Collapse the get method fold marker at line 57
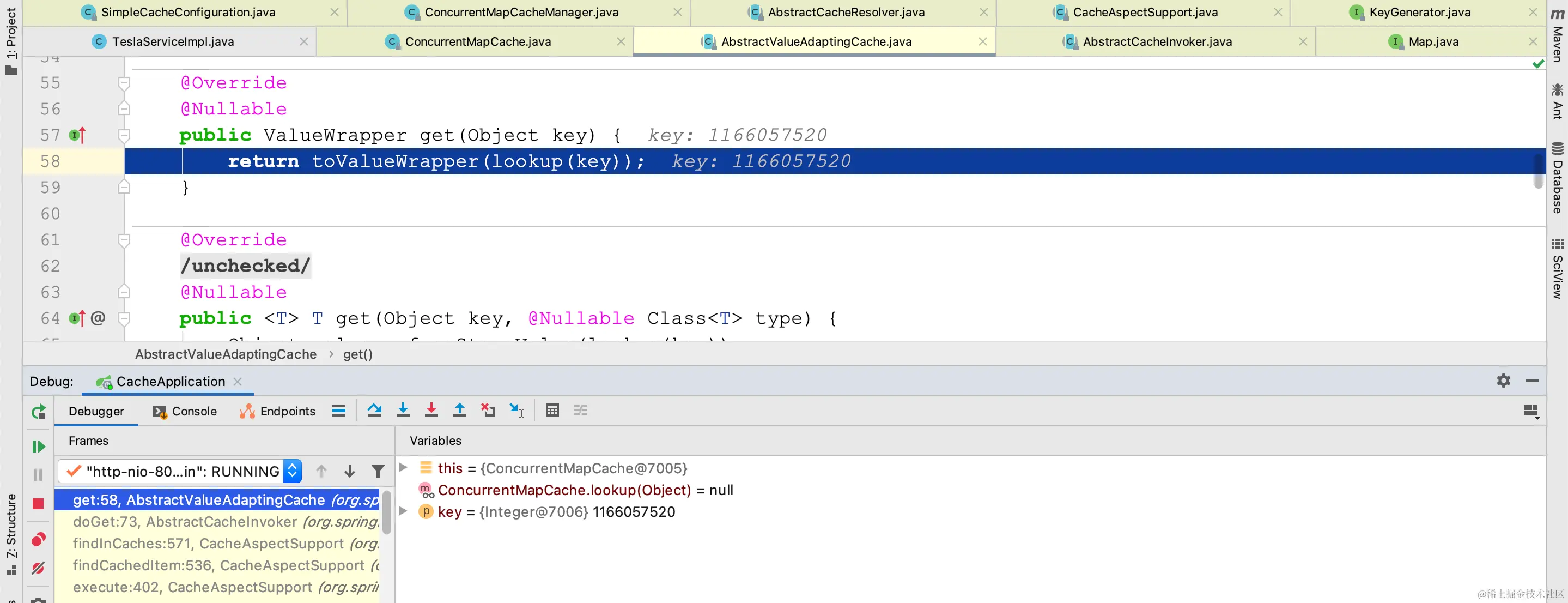This screenshot has width=1568, height=603. (x=124, y=135)
